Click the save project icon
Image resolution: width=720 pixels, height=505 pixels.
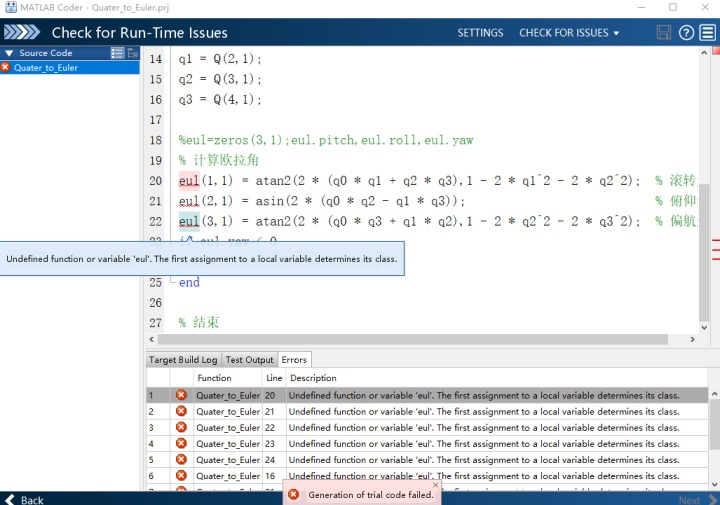pyautogui.click(x=664, y=33)
